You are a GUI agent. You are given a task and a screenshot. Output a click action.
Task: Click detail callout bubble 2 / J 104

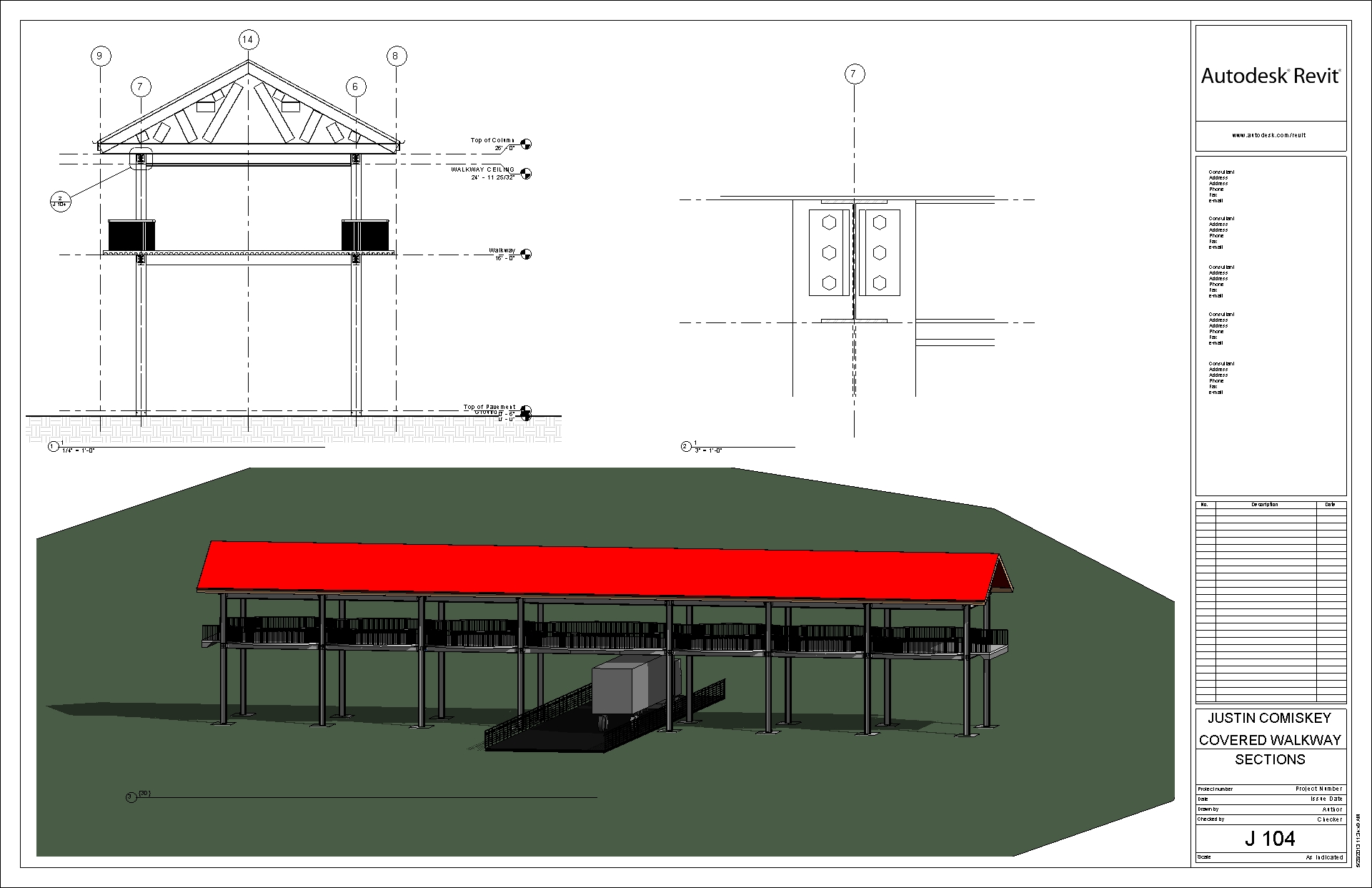click(60, 200)
